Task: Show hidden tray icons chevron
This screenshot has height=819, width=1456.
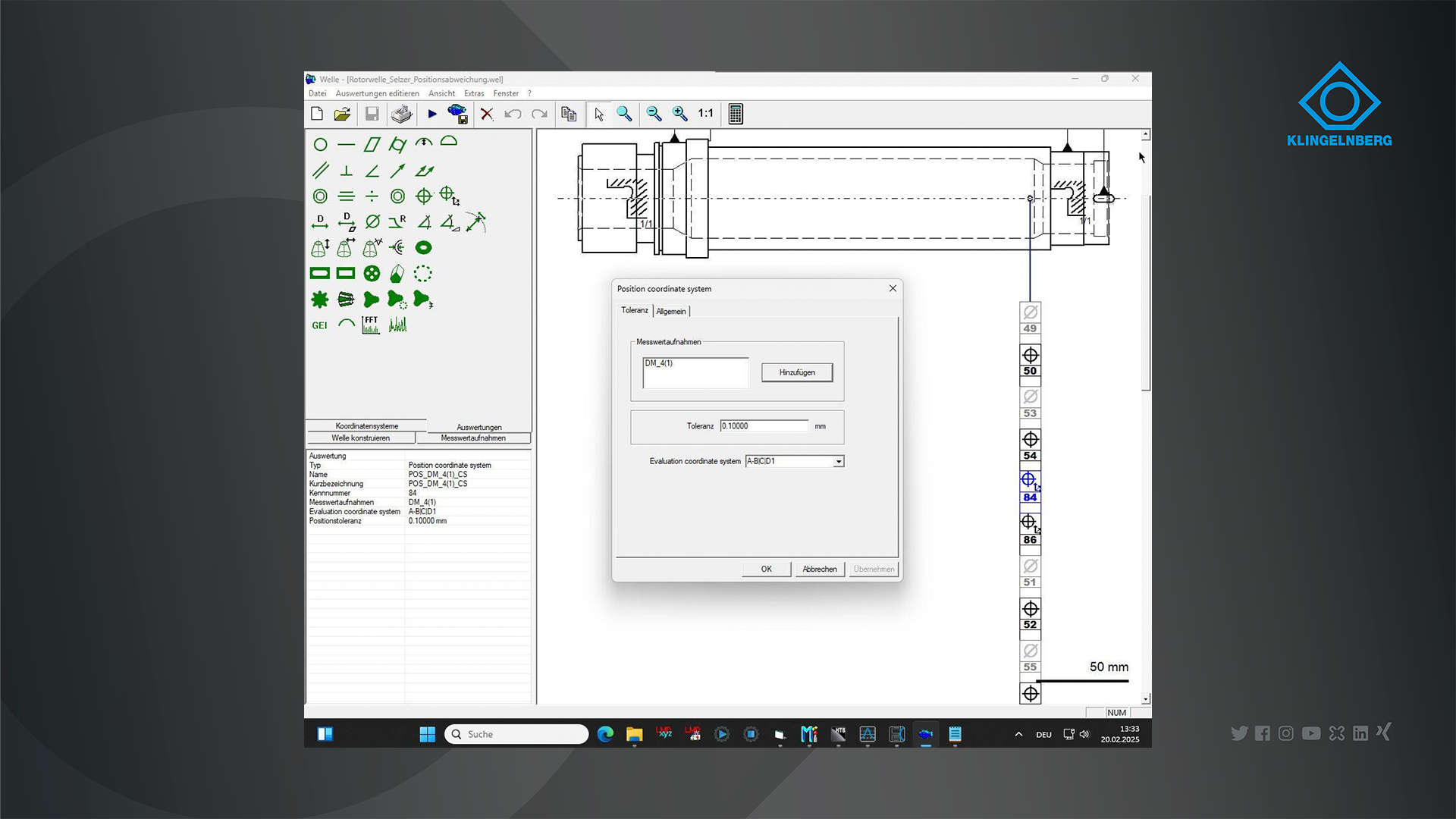Action: point(1018,734)
